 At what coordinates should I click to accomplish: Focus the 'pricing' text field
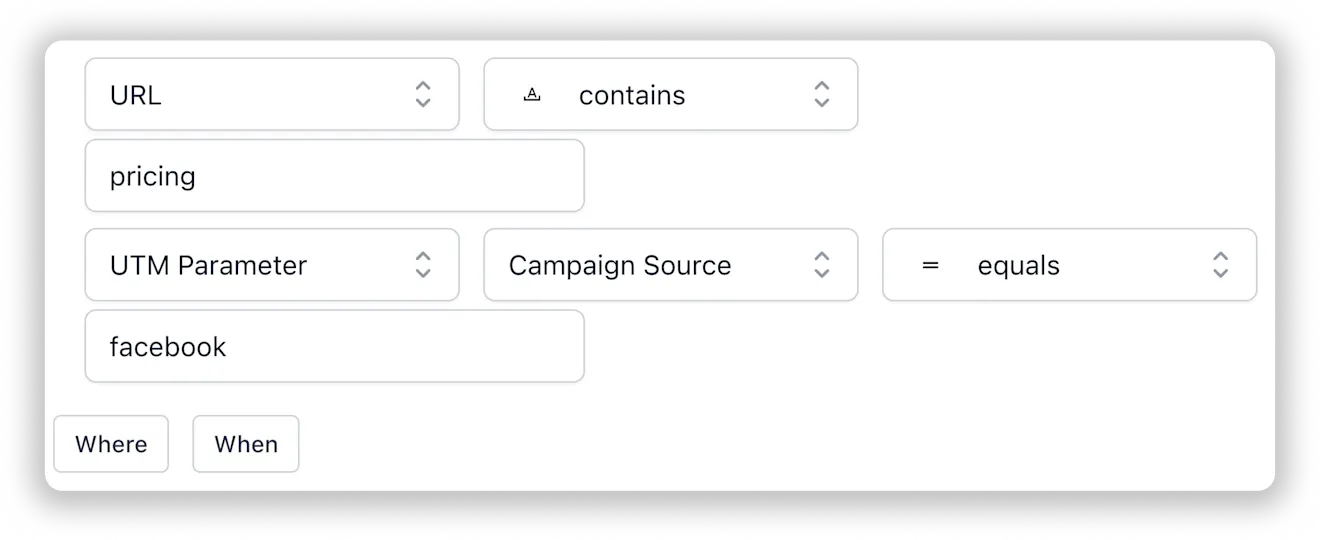[x=335, y=176]
